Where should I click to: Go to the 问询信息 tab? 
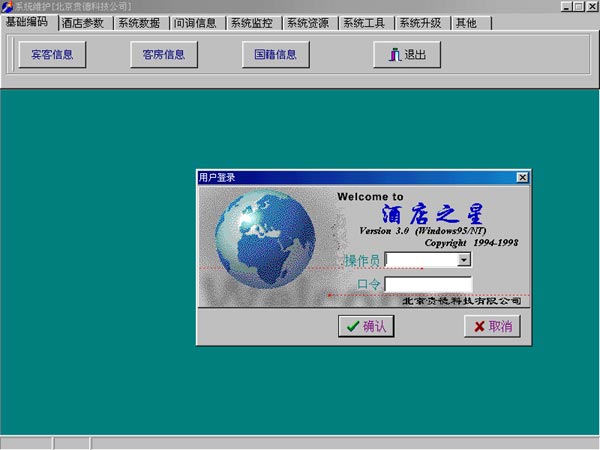[197, 23]
